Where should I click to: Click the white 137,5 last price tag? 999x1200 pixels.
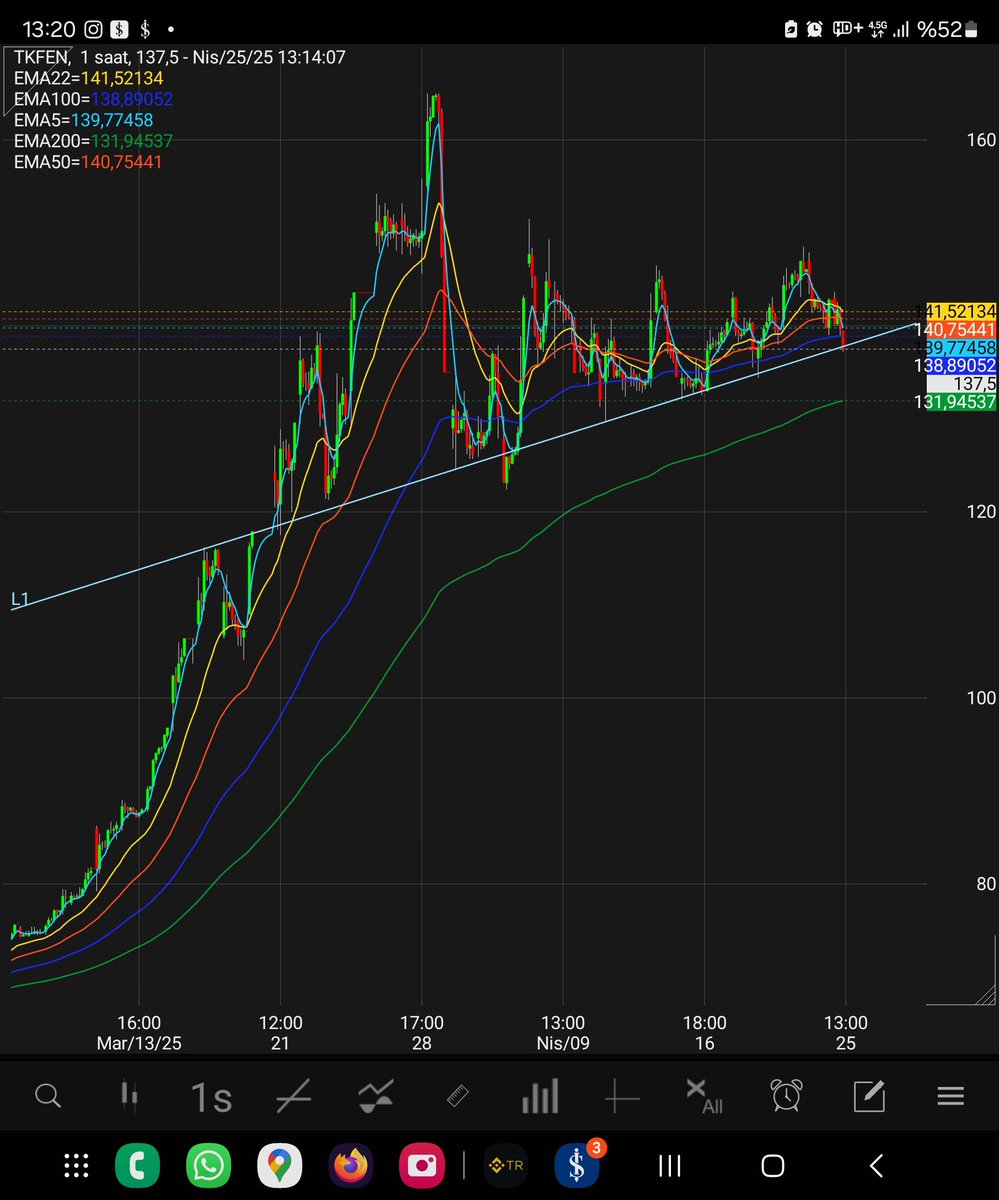pos(961,384)
